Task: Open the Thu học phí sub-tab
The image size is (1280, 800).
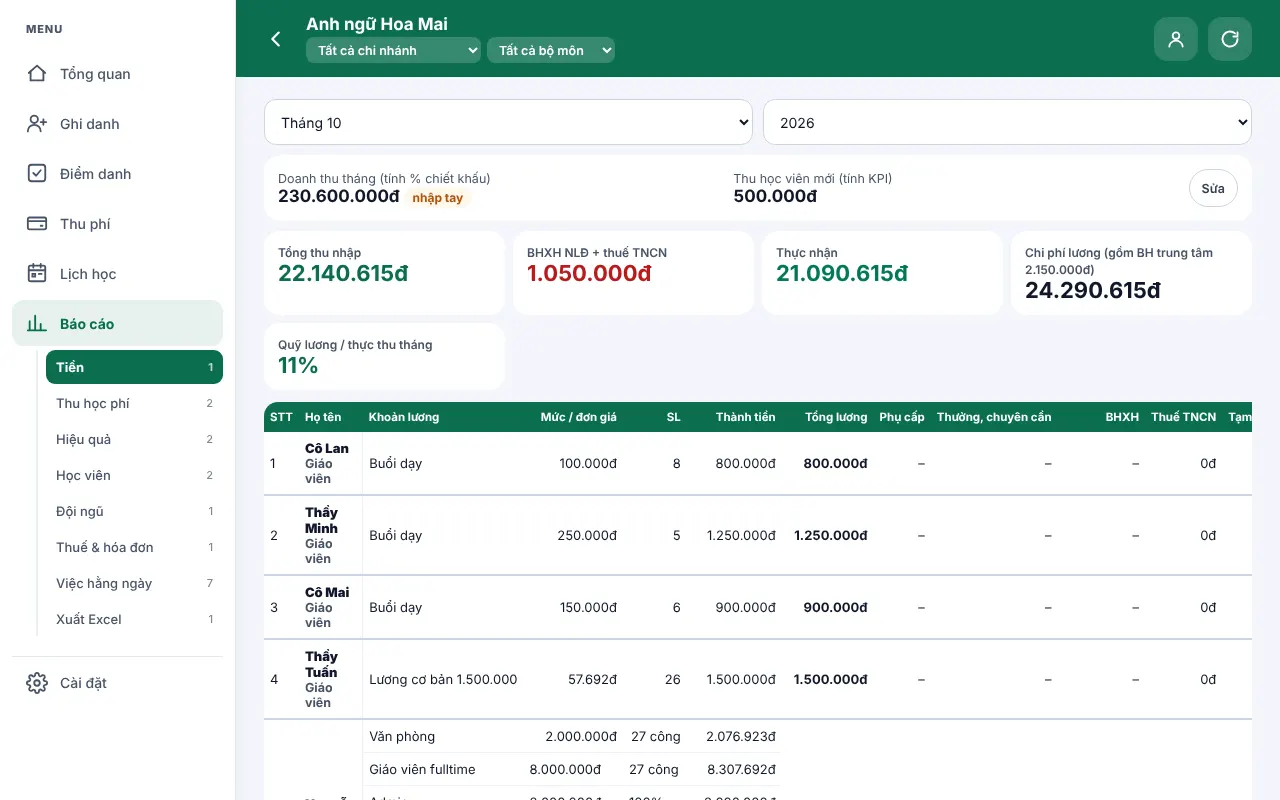Action: 134,403
